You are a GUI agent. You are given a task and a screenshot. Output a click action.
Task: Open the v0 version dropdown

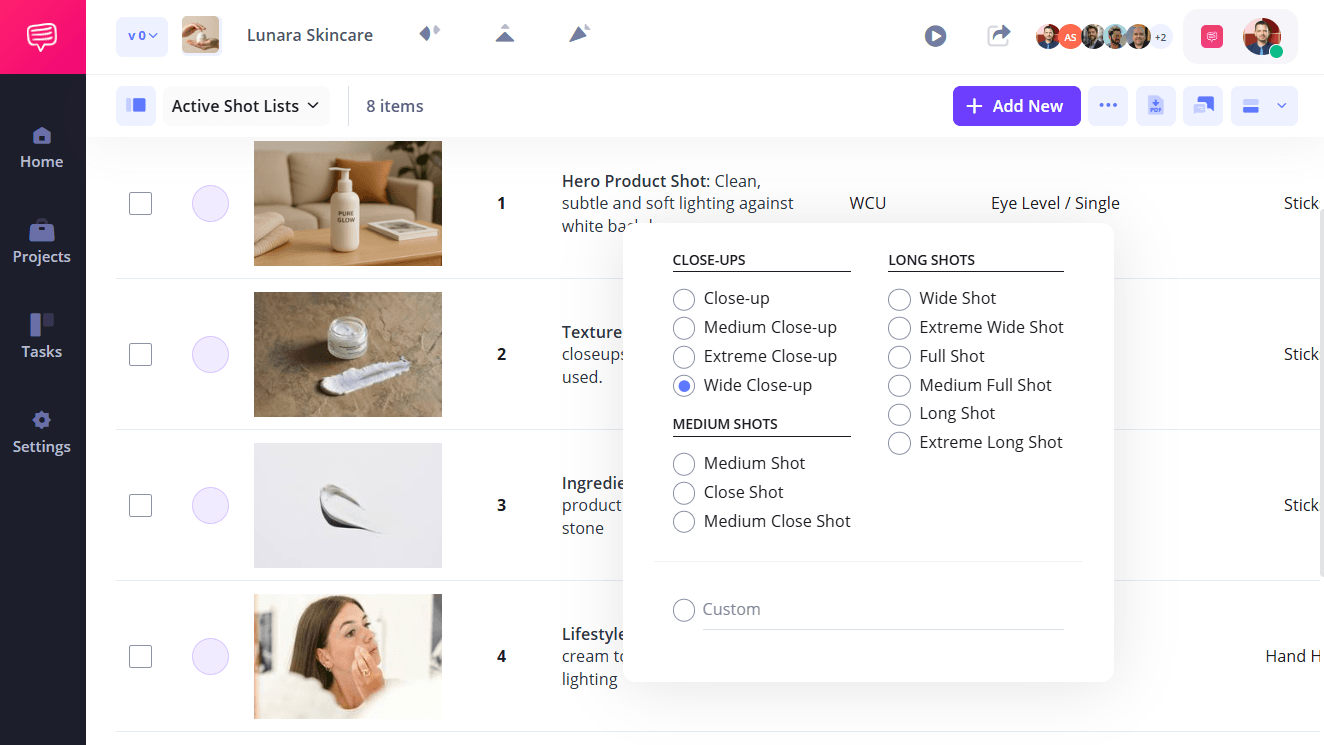point(142,36)
